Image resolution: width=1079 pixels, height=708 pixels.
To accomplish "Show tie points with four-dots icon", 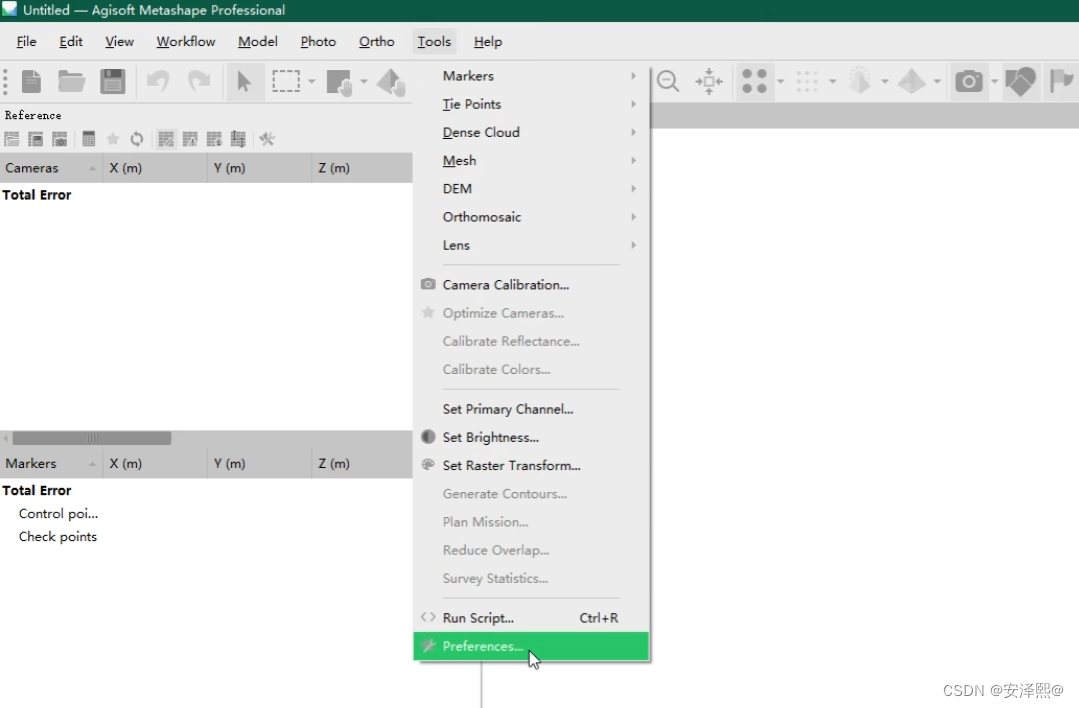I will [x=754, y=81].
